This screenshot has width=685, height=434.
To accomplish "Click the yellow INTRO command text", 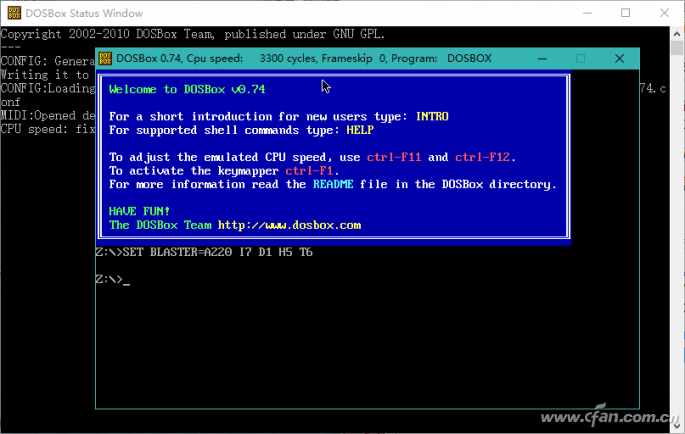I will [x=432, y=116].
